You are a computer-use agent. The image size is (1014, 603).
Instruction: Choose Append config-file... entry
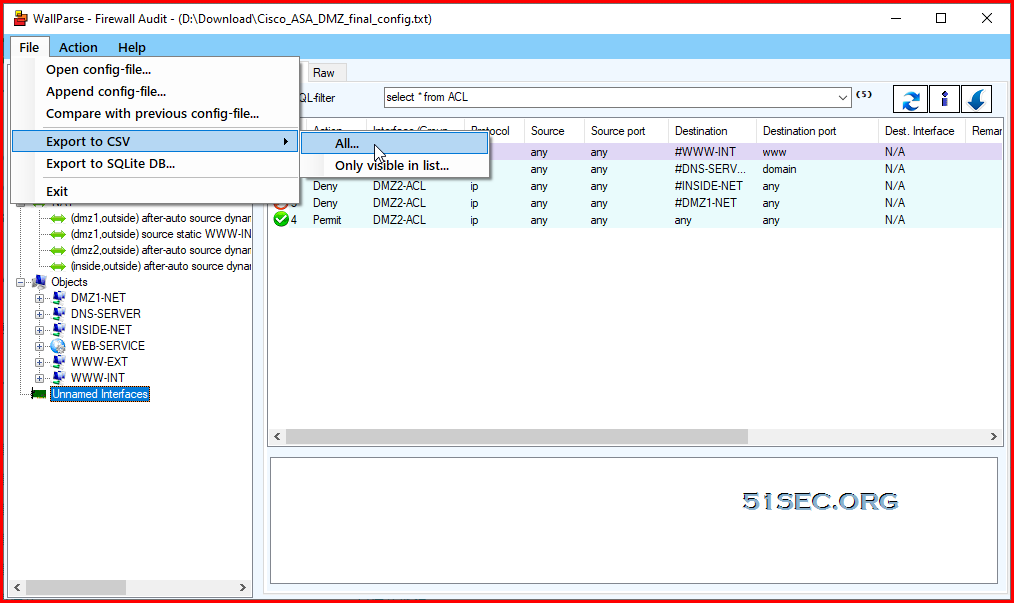(x=155, y=91)
